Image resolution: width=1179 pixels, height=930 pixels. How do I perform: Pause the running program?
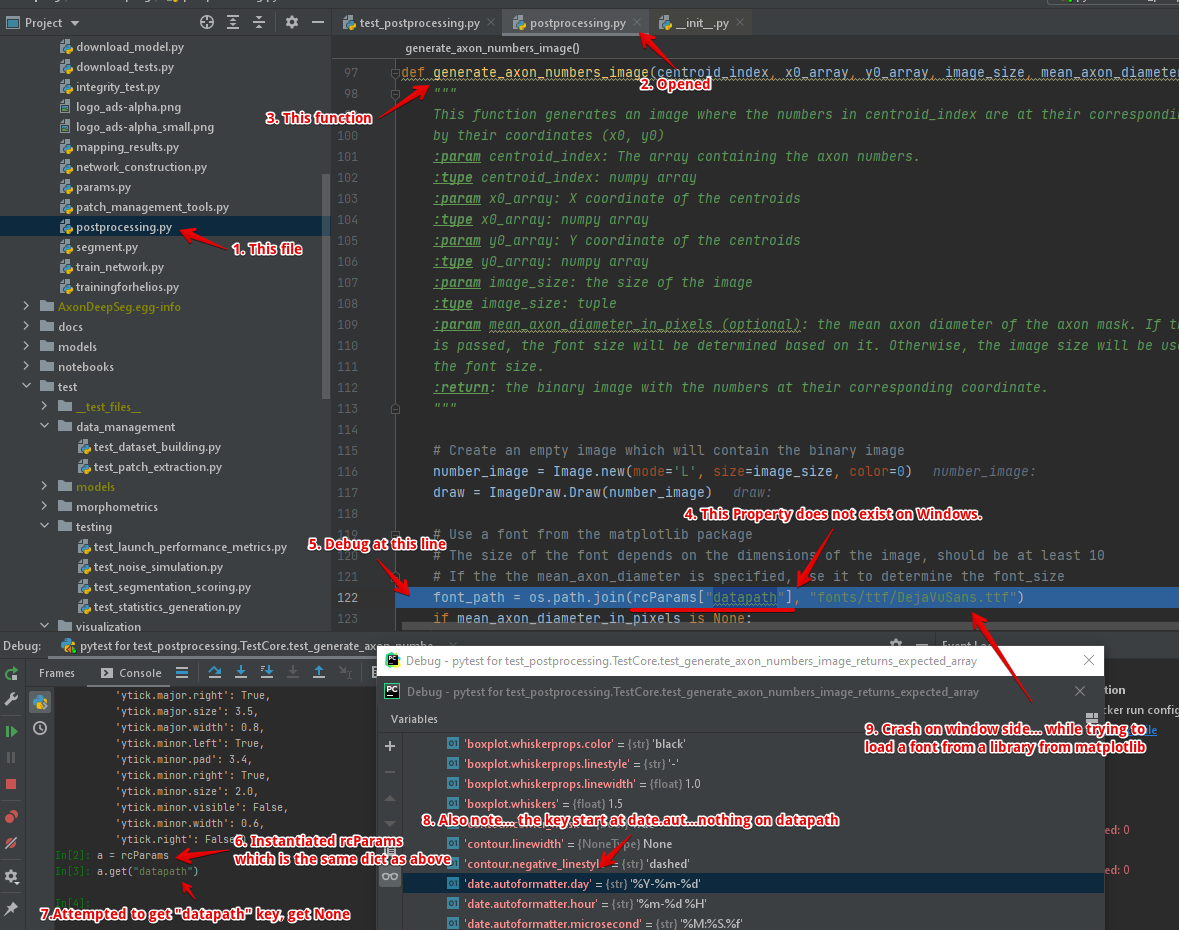[x=11, y=758]
